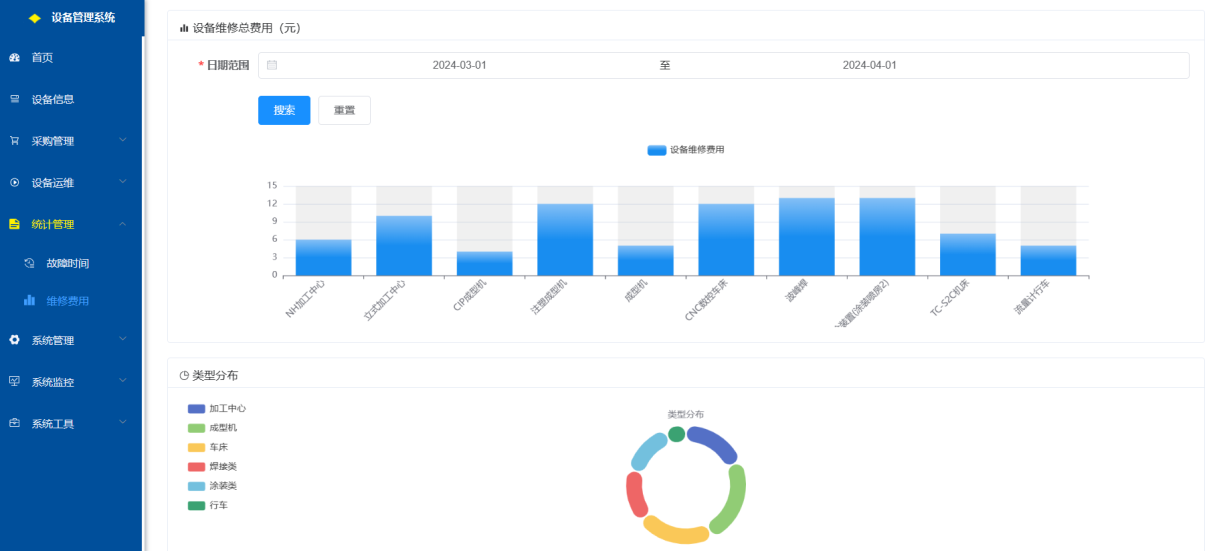The image size is (1215, 551).
Task: Click the 流量计行车 bar
Action: pos(1048,260)
